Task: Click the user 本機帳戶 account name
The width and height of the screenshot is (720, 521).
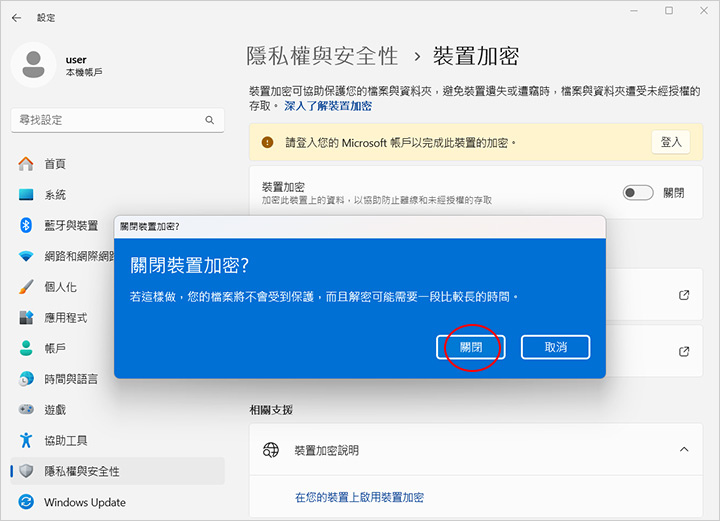Action: (84, 66)
